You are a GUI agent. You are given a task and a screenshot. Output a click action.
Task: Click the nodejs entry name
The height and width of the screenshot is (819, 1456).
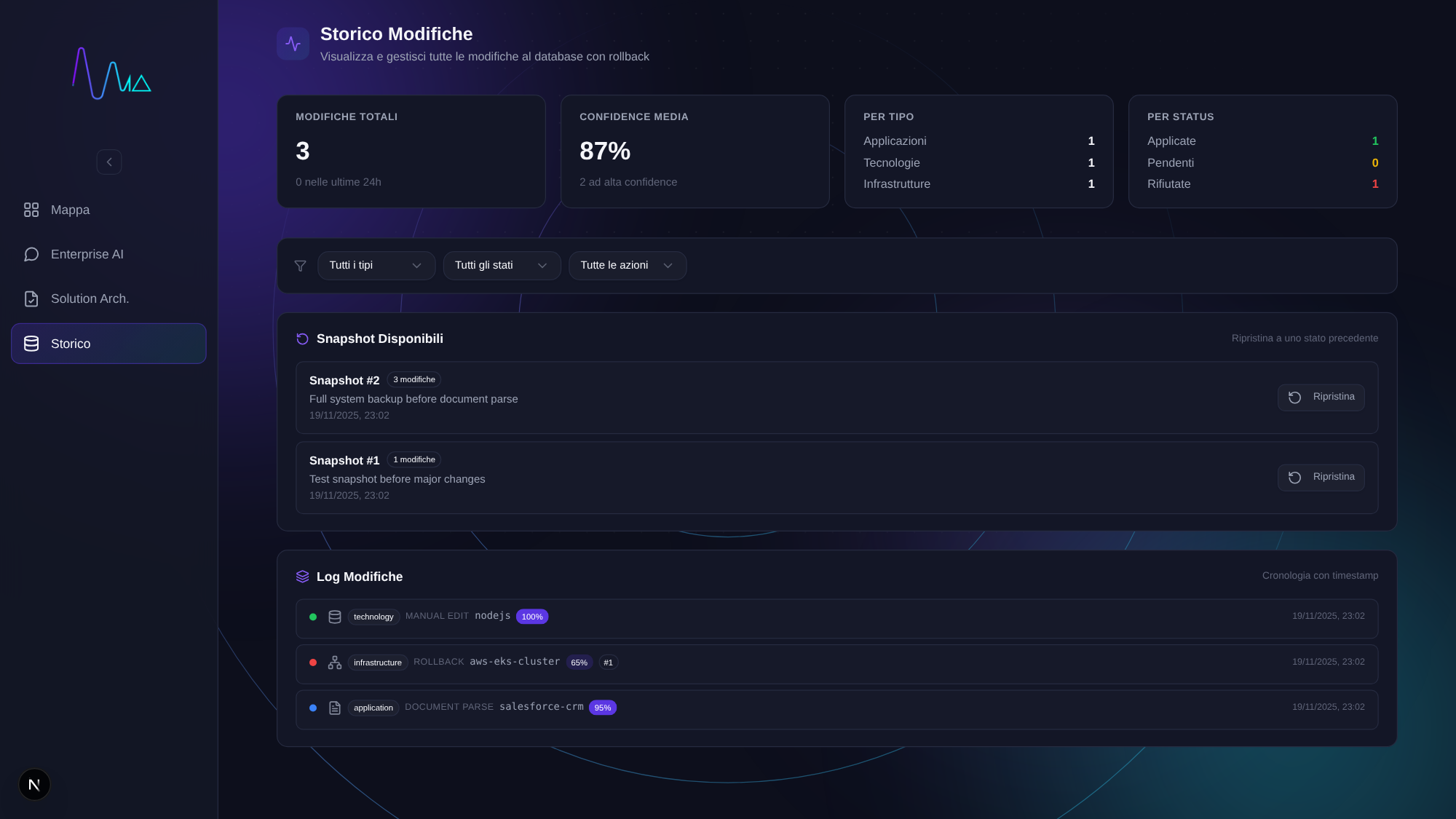click(493, 616)
